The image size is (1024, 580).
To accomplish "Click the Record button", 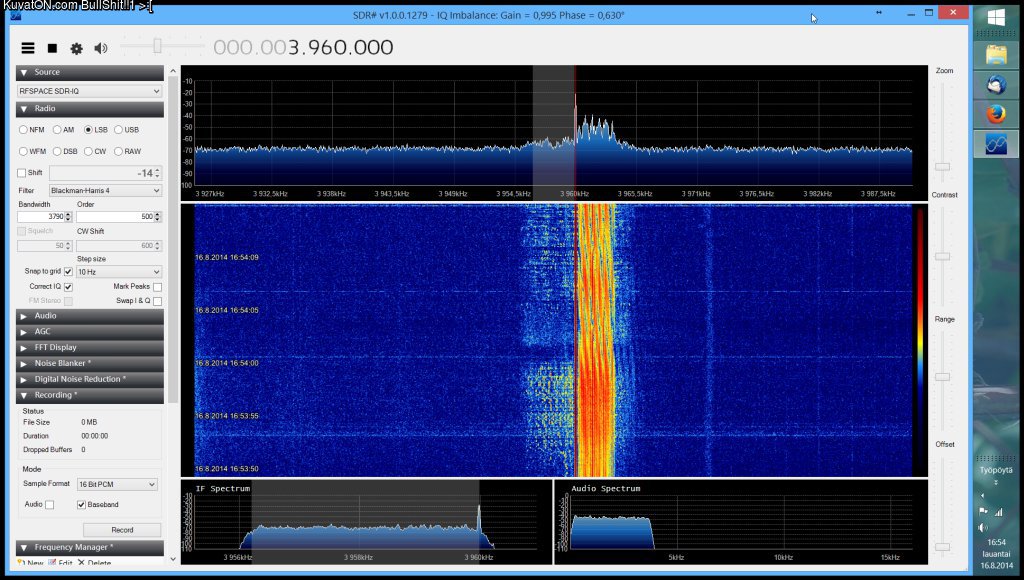I will pyautogui.click(x=122, y=530).
